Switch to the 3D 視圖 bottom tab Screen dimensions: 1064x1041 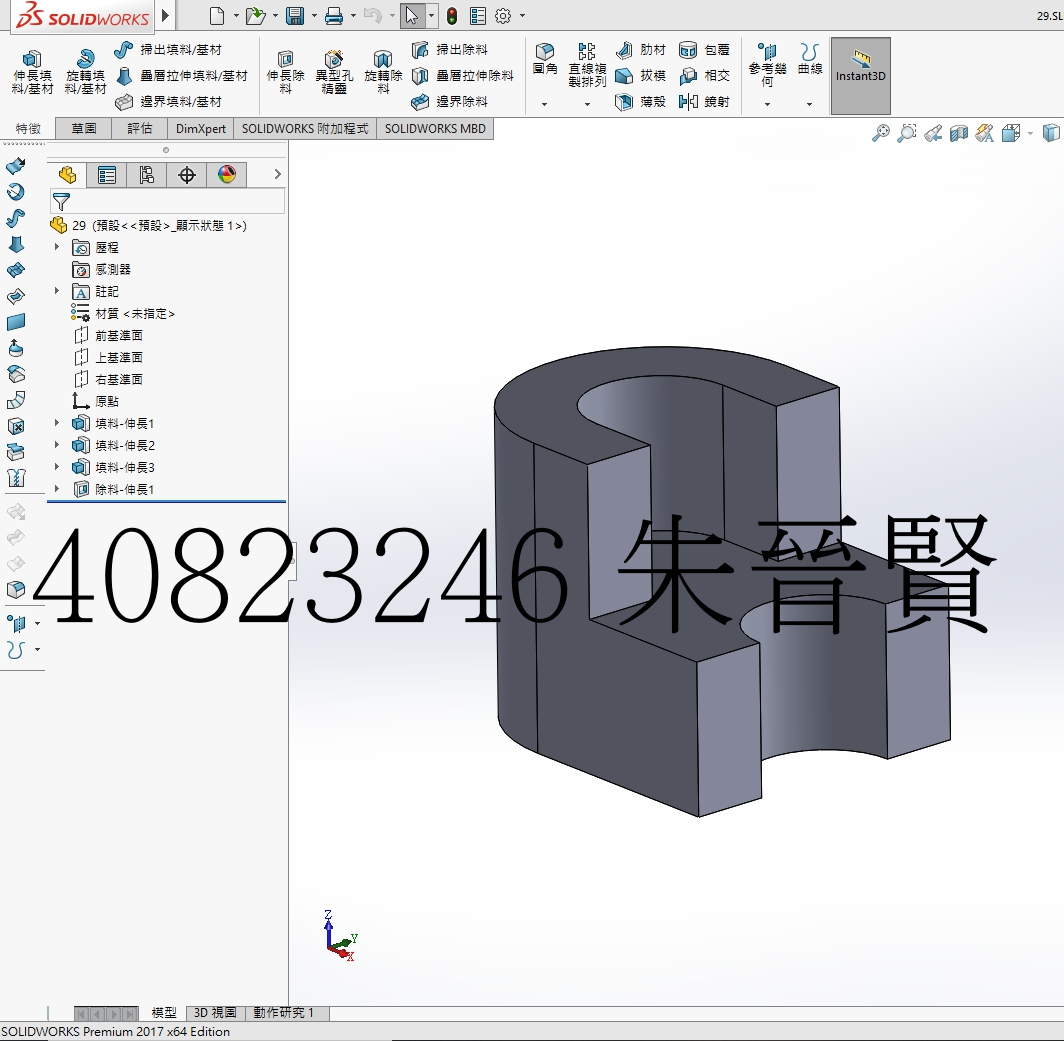(214, 1012)
